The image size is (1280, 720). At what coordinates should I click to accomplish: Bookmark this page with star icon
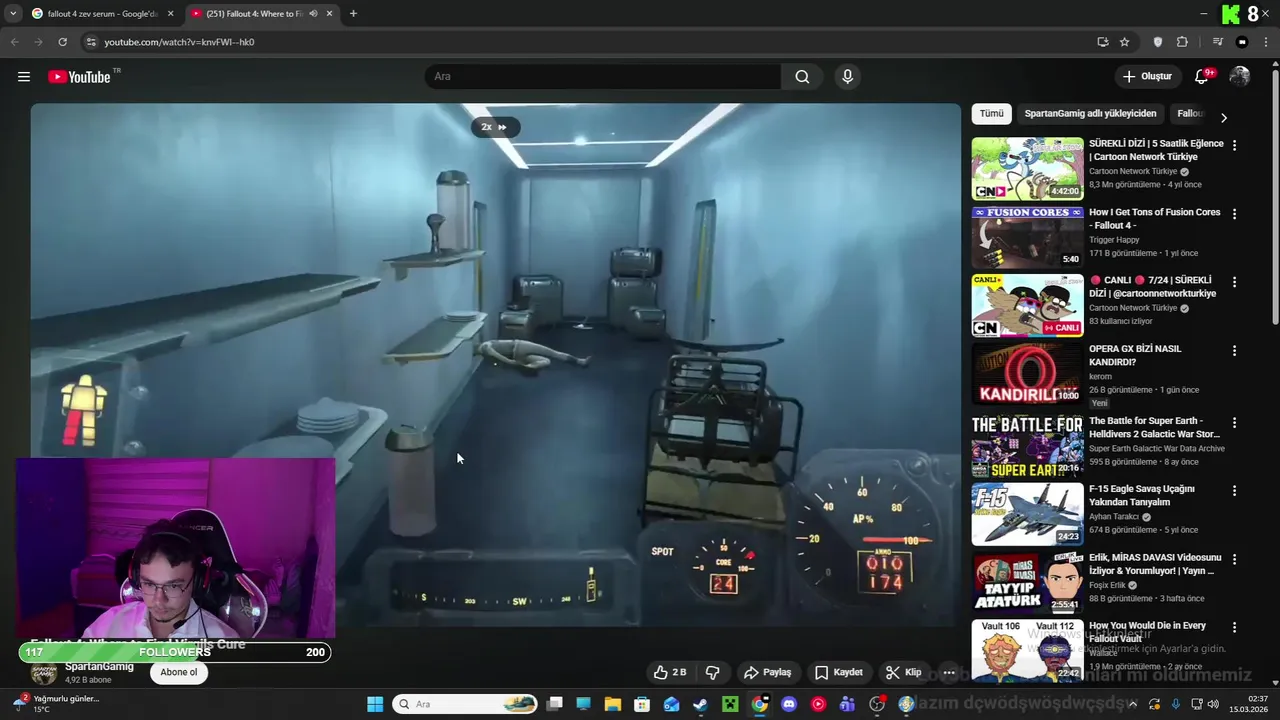point(1124,42)
